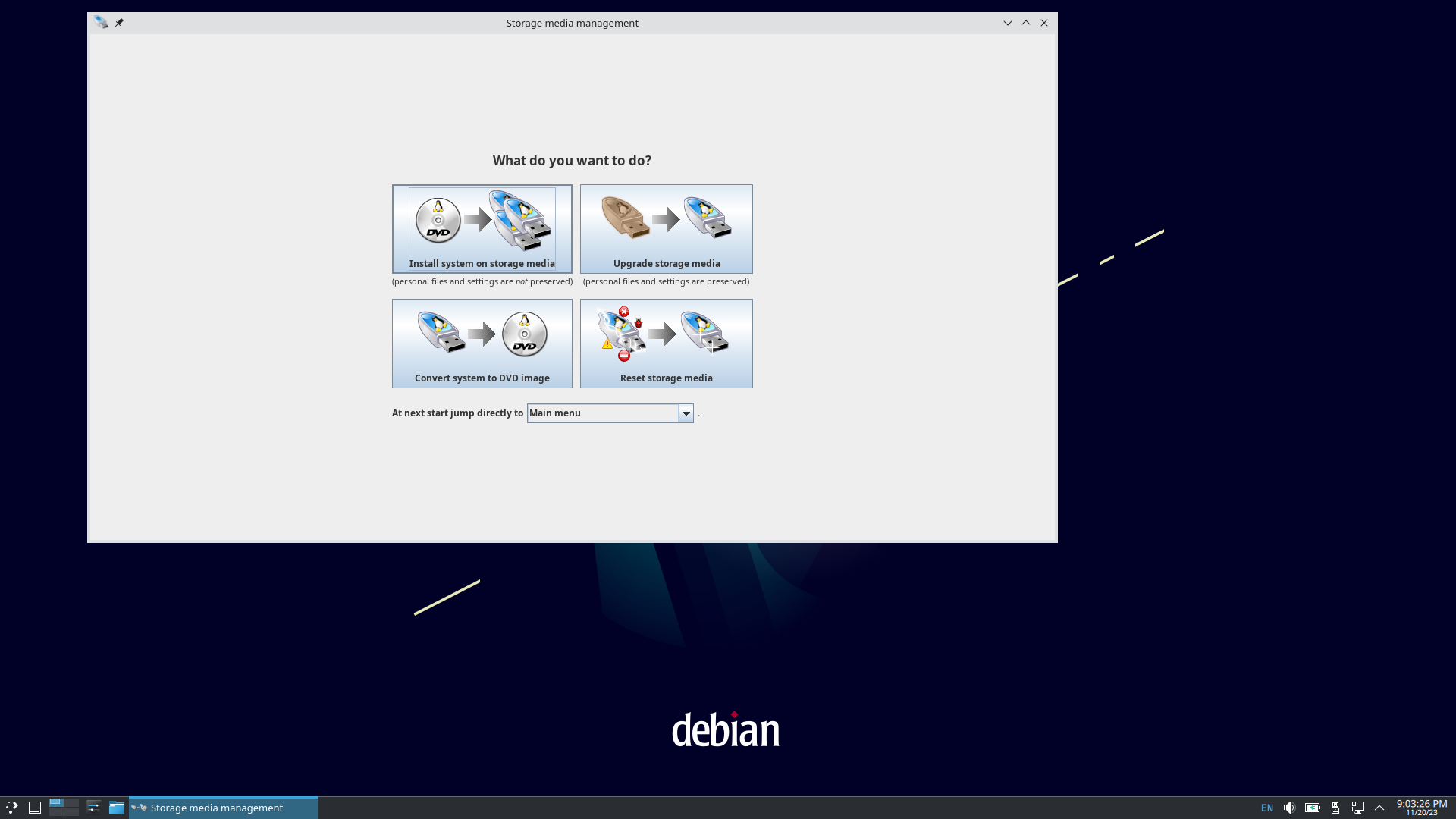Expand the Main menu dropdown arrow
The width and height of the screenshot is (1456, 819).
686,413
